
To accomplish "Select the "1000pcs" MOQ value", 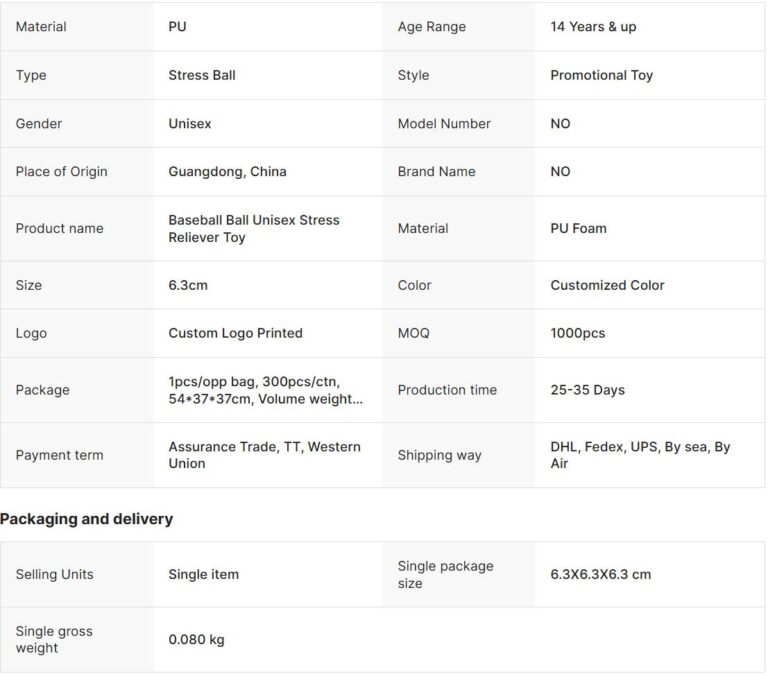I will pos(577,333).
